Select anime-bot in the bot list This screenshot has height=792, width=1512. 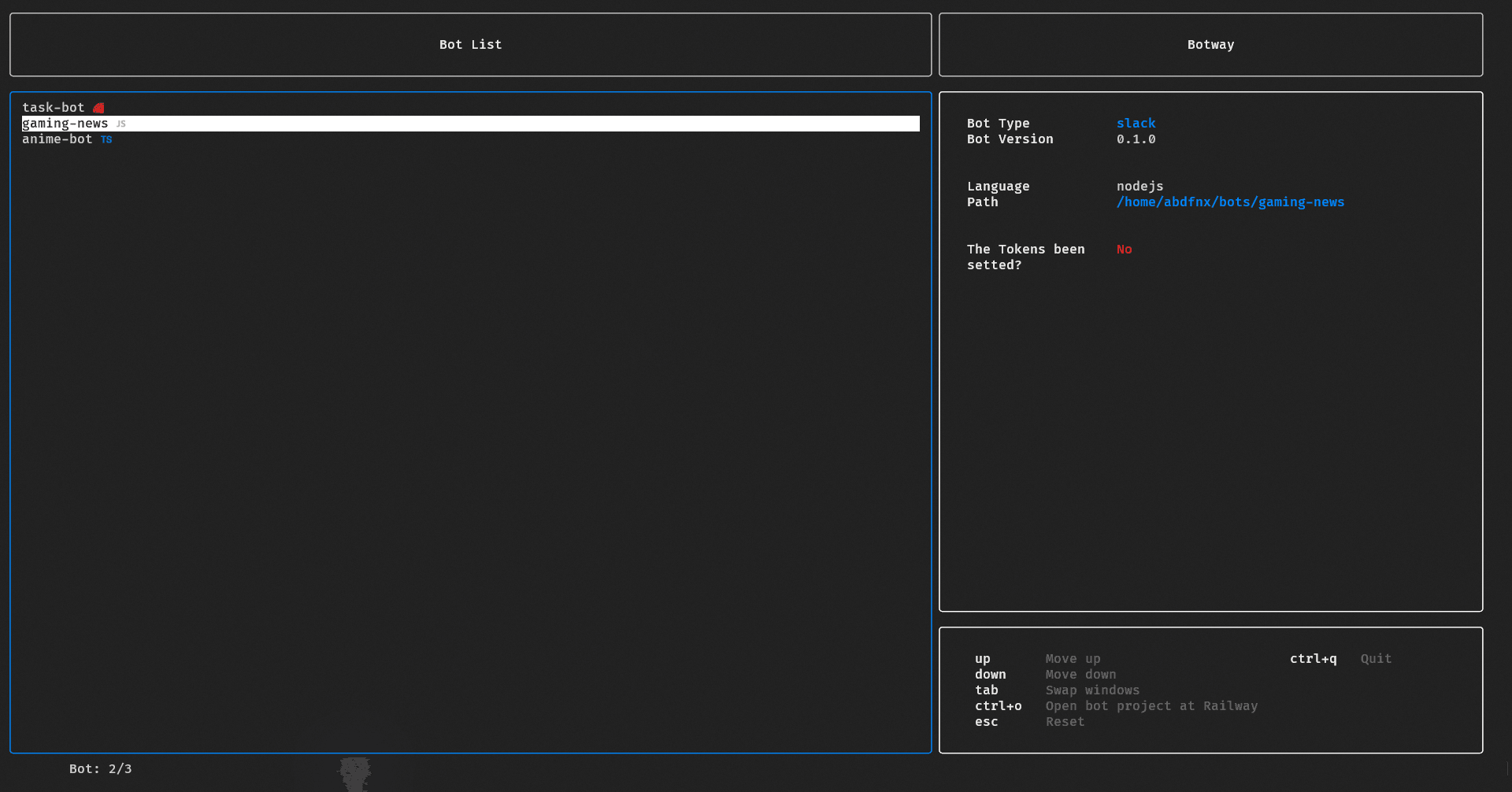(57, 139)
